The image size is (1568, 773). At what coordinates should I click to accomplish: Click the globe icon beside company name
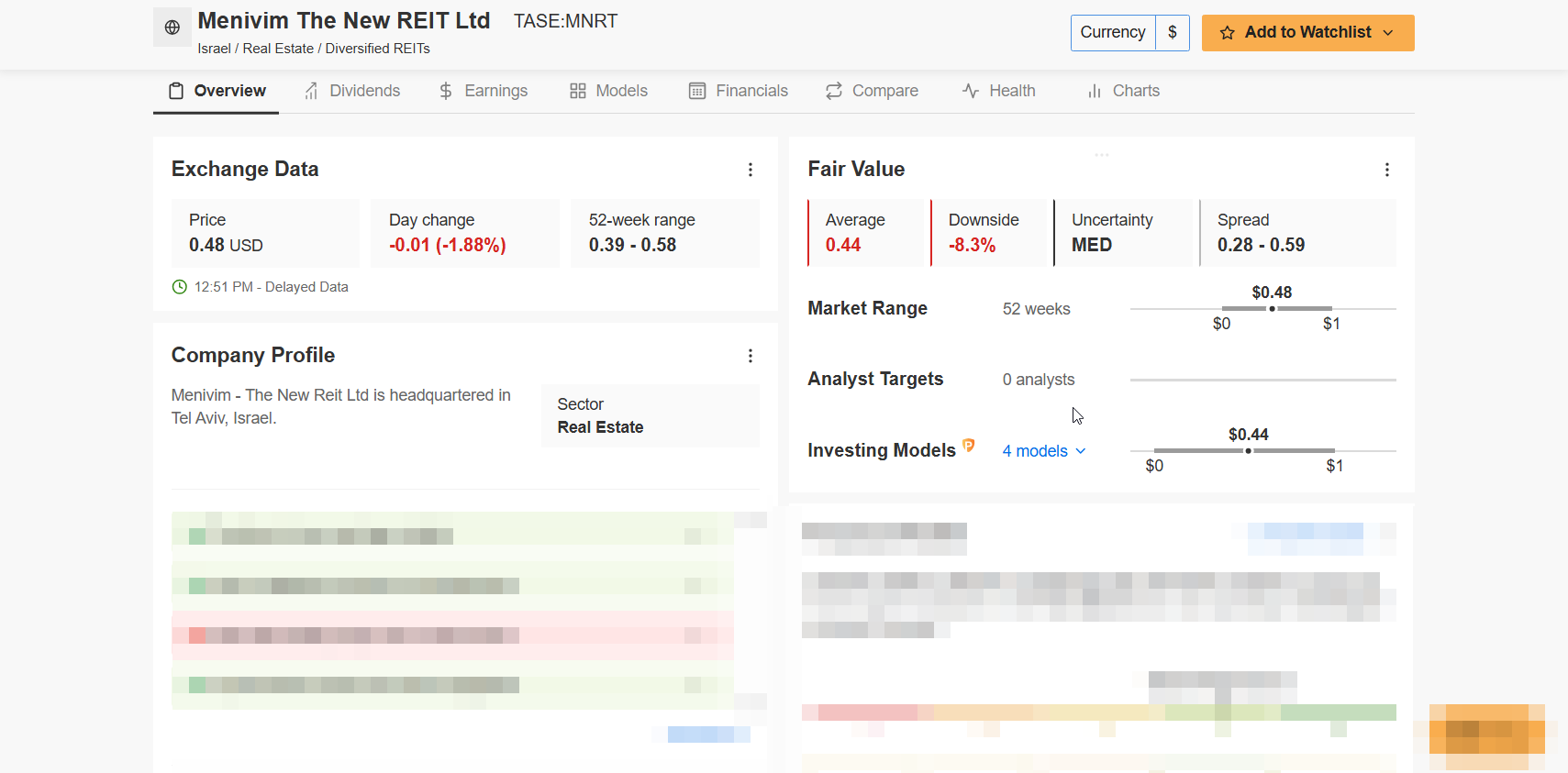pyautogui.click(x=172, y=28)
